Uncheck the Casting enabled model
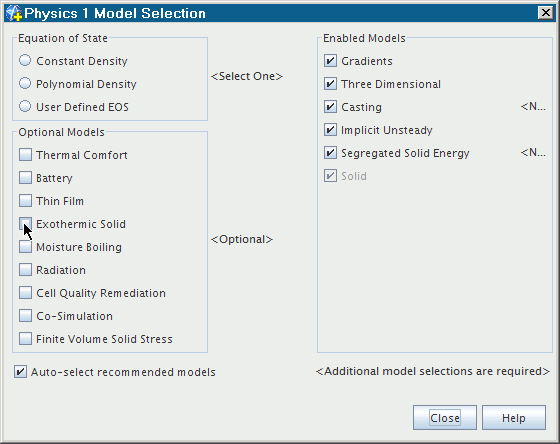The image size is (560, 444). [x=330, y=107]
